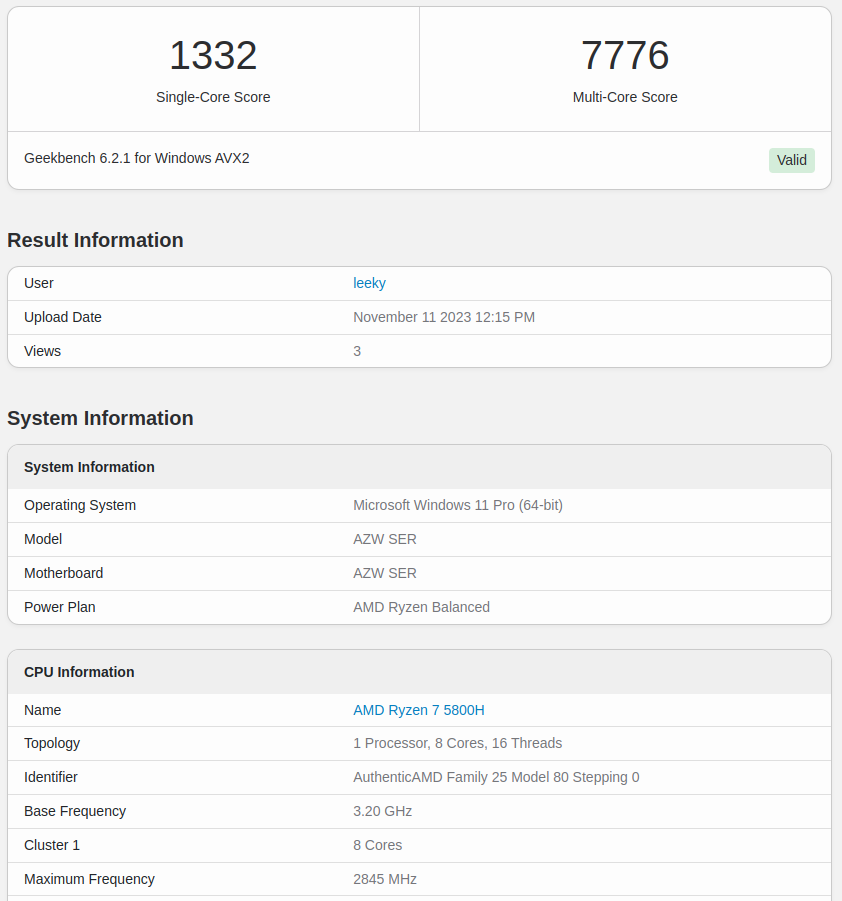Open the AMD Ryzen 7 5800H link
Viewport: 842px width, 901px height.
(418, 710)
